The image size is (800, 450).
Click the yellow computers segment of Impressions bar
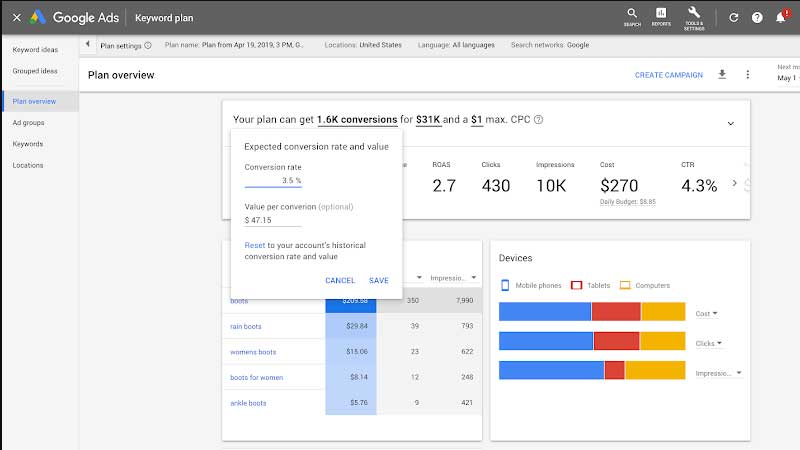[655, 370]
